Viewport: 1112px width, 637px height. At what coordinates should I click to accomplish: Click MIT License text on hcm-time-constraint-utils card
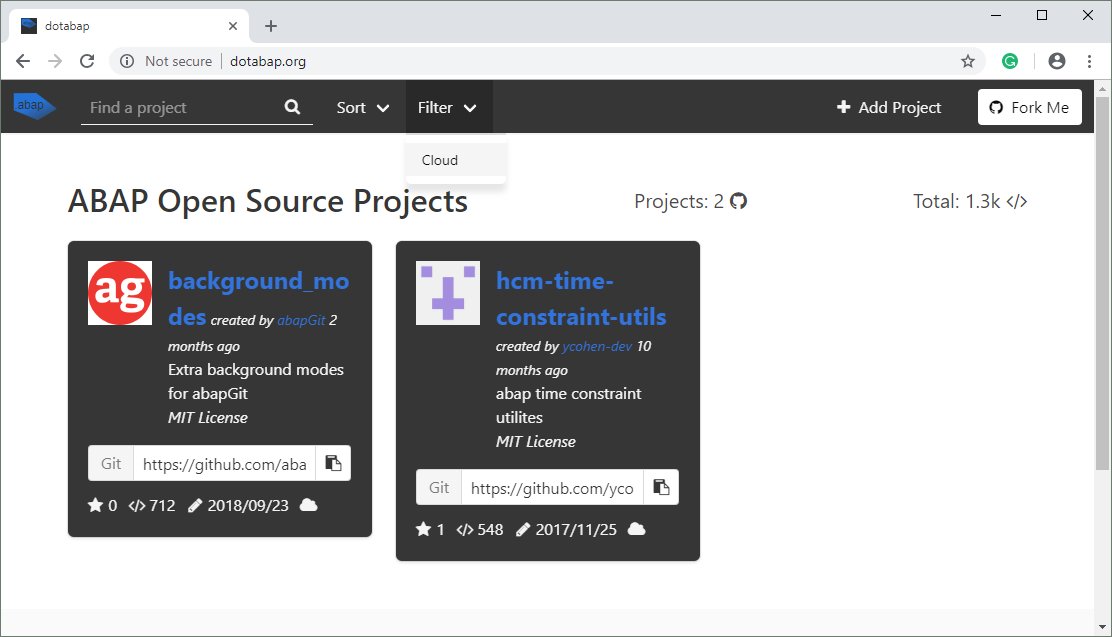535,442
